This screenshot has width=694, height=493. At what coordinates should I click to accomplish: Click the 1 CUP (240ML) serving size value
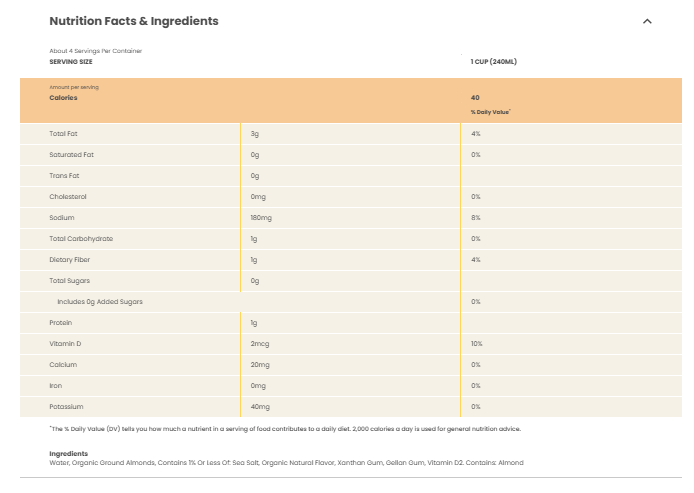click(x=494, y=62)
